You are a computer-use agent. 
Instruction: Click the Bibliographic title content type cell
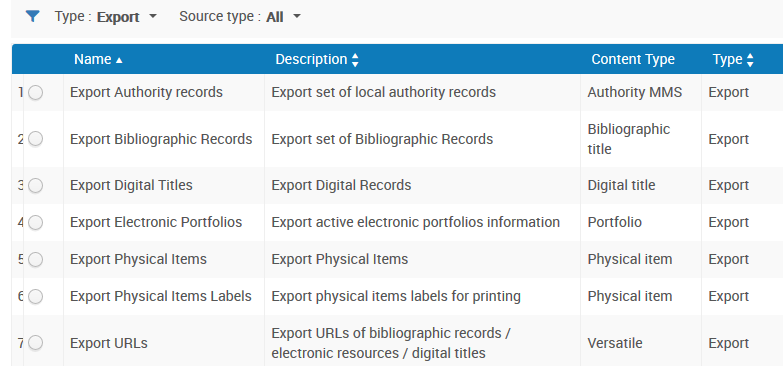(629, 139)
